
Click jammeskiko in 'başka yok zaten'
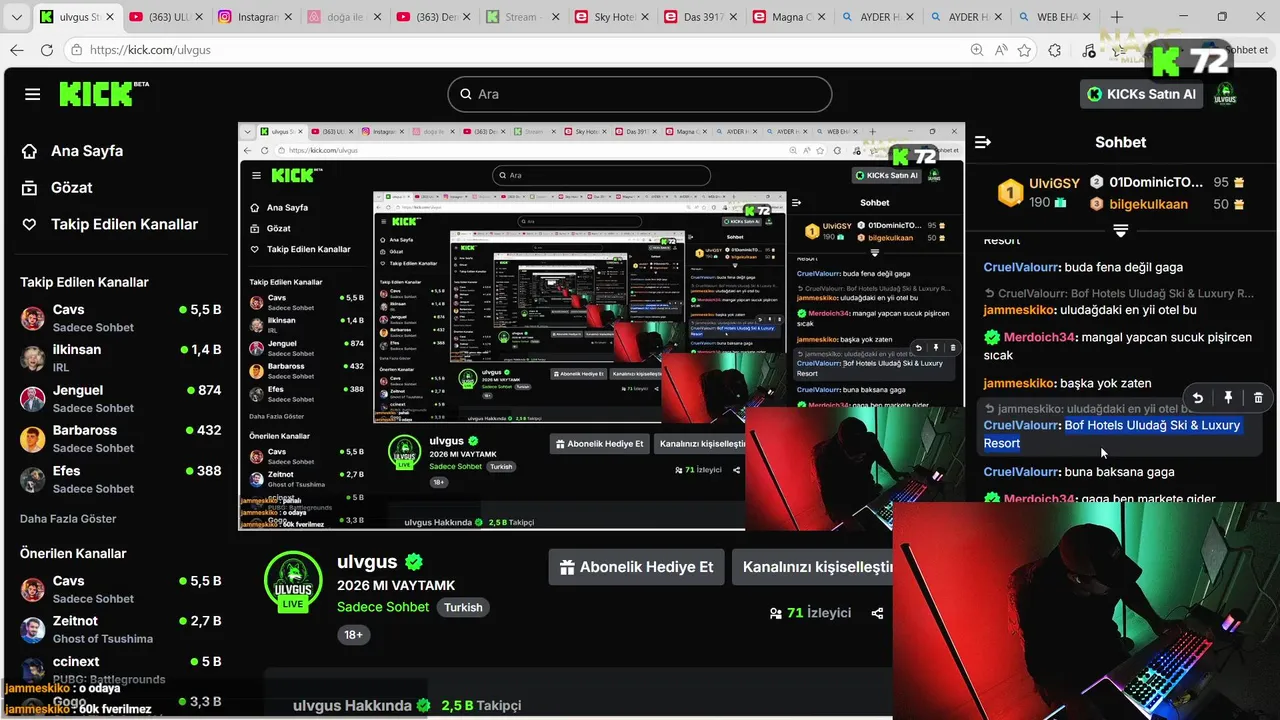coord(1019,384)
